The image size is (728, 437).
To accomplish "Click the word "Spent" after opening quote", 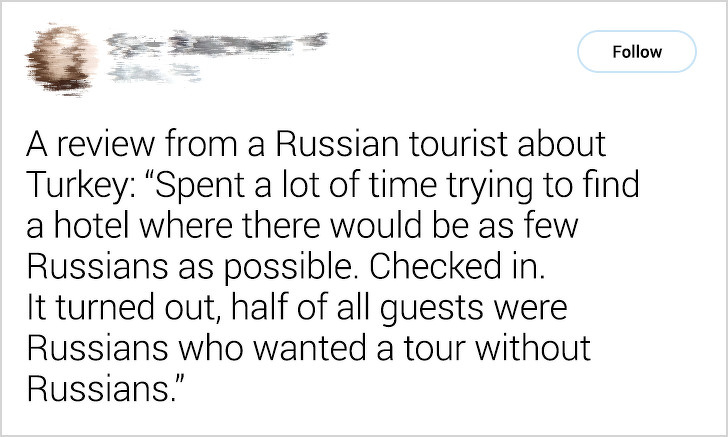I will tap(197, 187).
